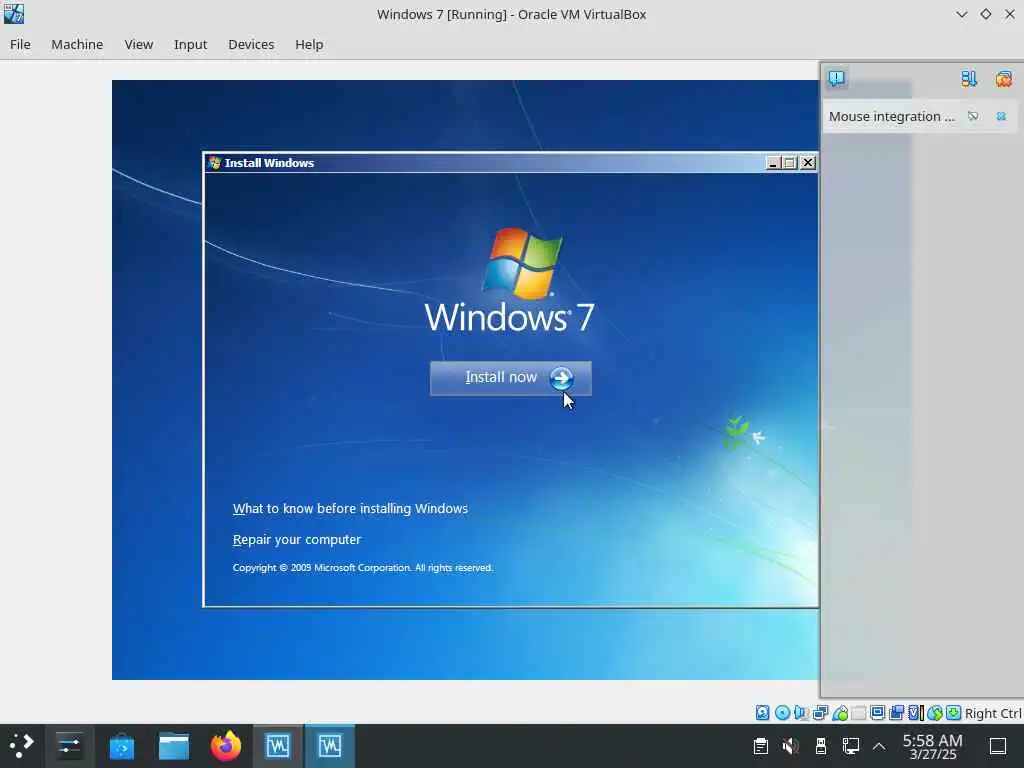
Task: Click Repair your computer link
Action: pyautogui.click(x=296, y=539)
